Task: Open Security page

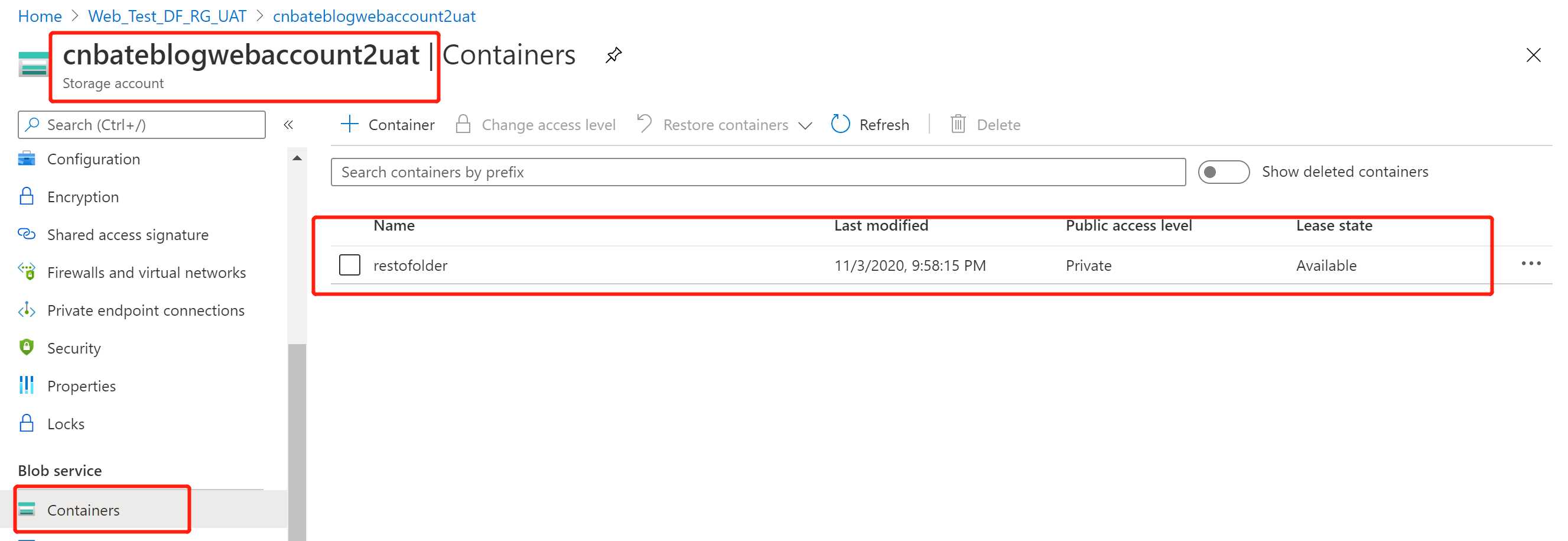Action: (x=74, y=348)
